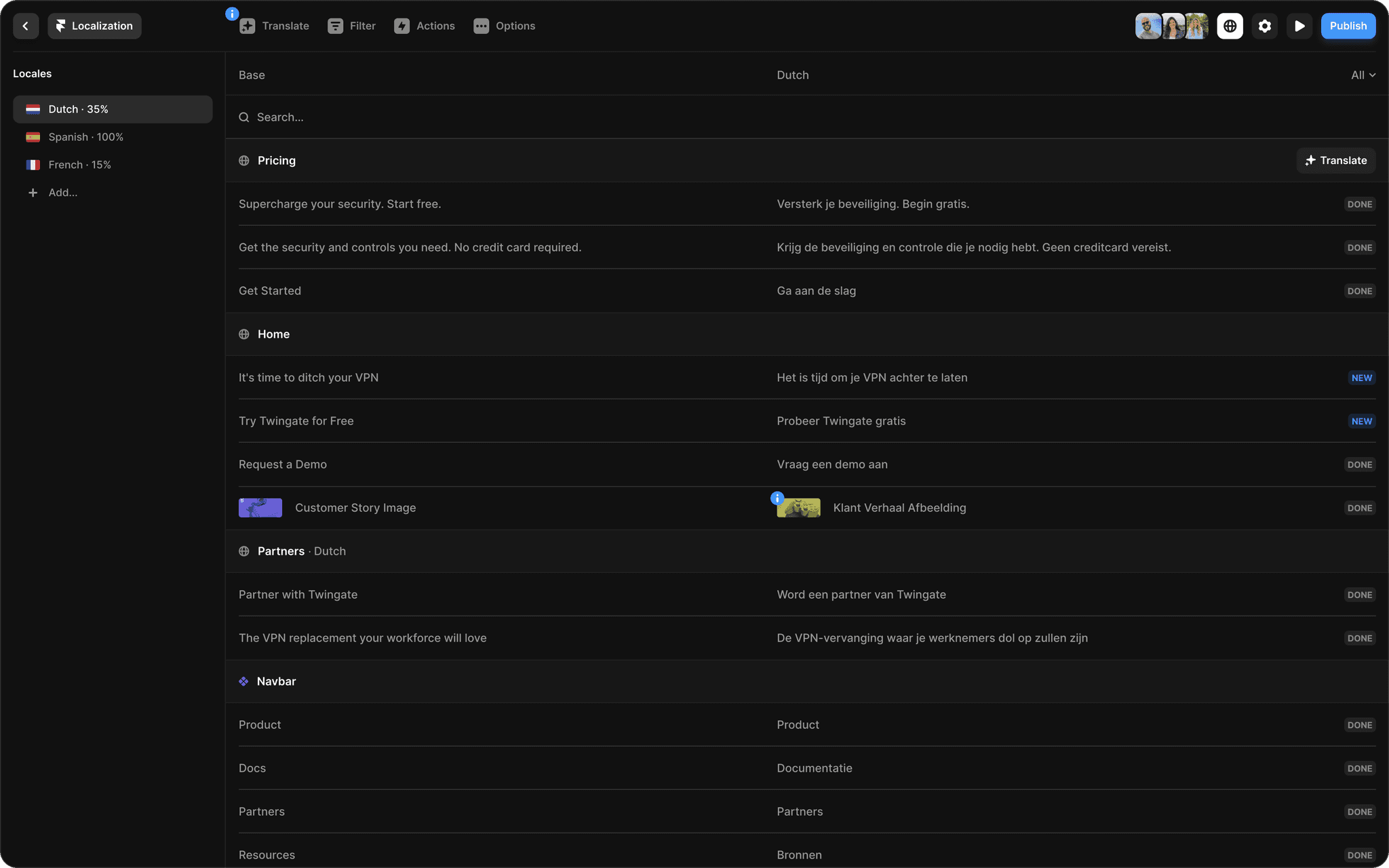Click the Klant Verhaal Afbeelding thumbnail
Image resolution: width=1389 pixels, height=868 pixels.
[799, 508]
